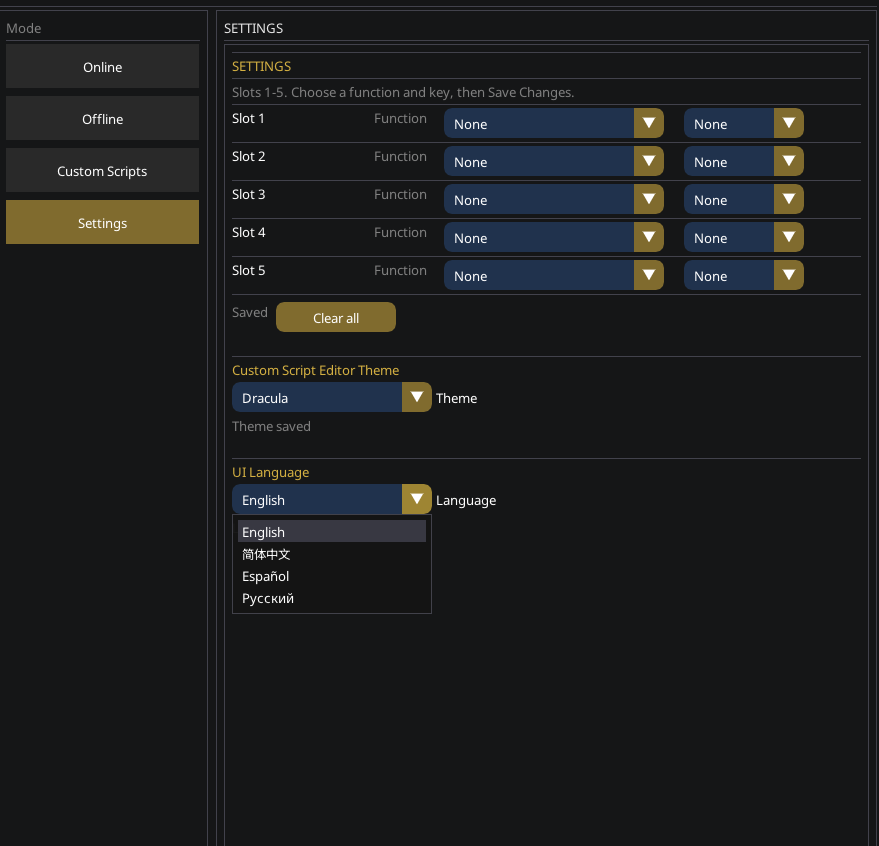The image size is (879, 846).
Task: Open the Custom Scripts section
Action: click(x=102, y=170)
